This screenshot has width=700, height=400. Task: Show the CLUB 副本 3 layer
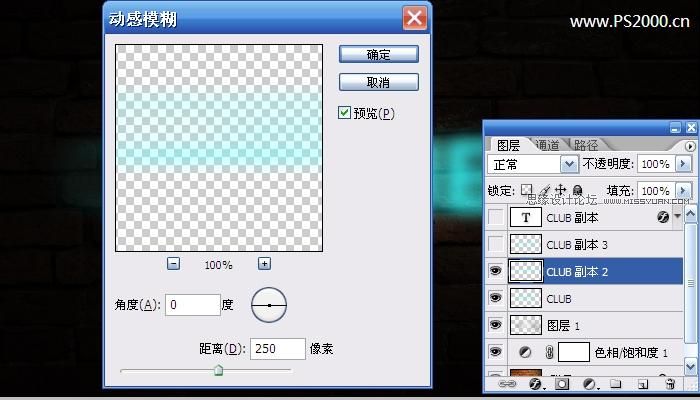[x=496, y=244]
